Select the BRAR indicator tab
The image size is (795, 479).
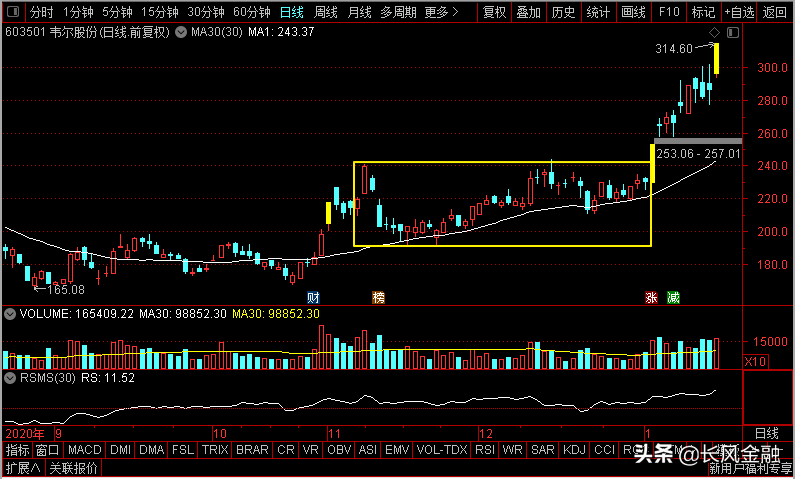(x=252, y=450)
